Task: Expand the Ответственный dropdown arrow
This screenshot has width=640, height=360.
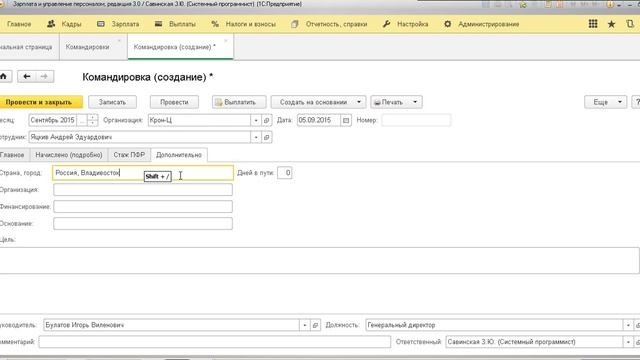Action: [x=628, y=342]
